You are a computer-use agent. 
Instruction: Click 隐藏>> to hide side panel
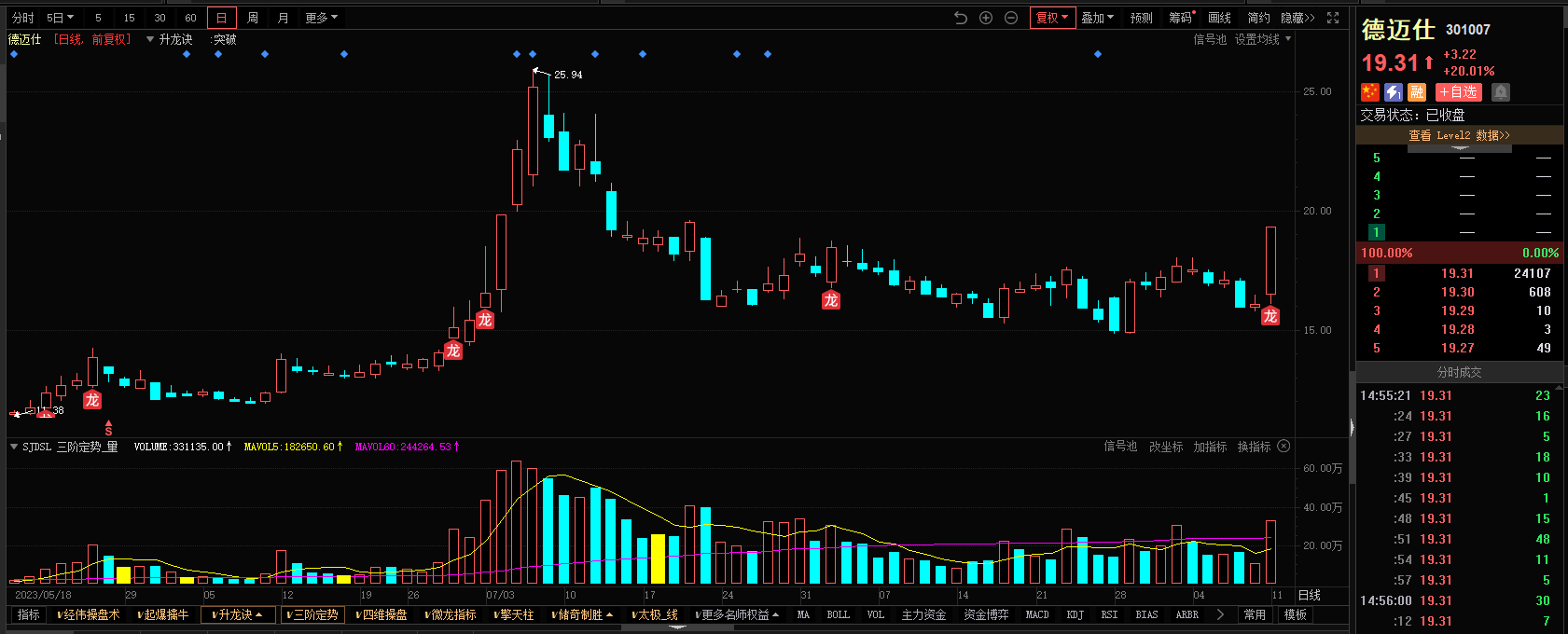(1297, 18)
